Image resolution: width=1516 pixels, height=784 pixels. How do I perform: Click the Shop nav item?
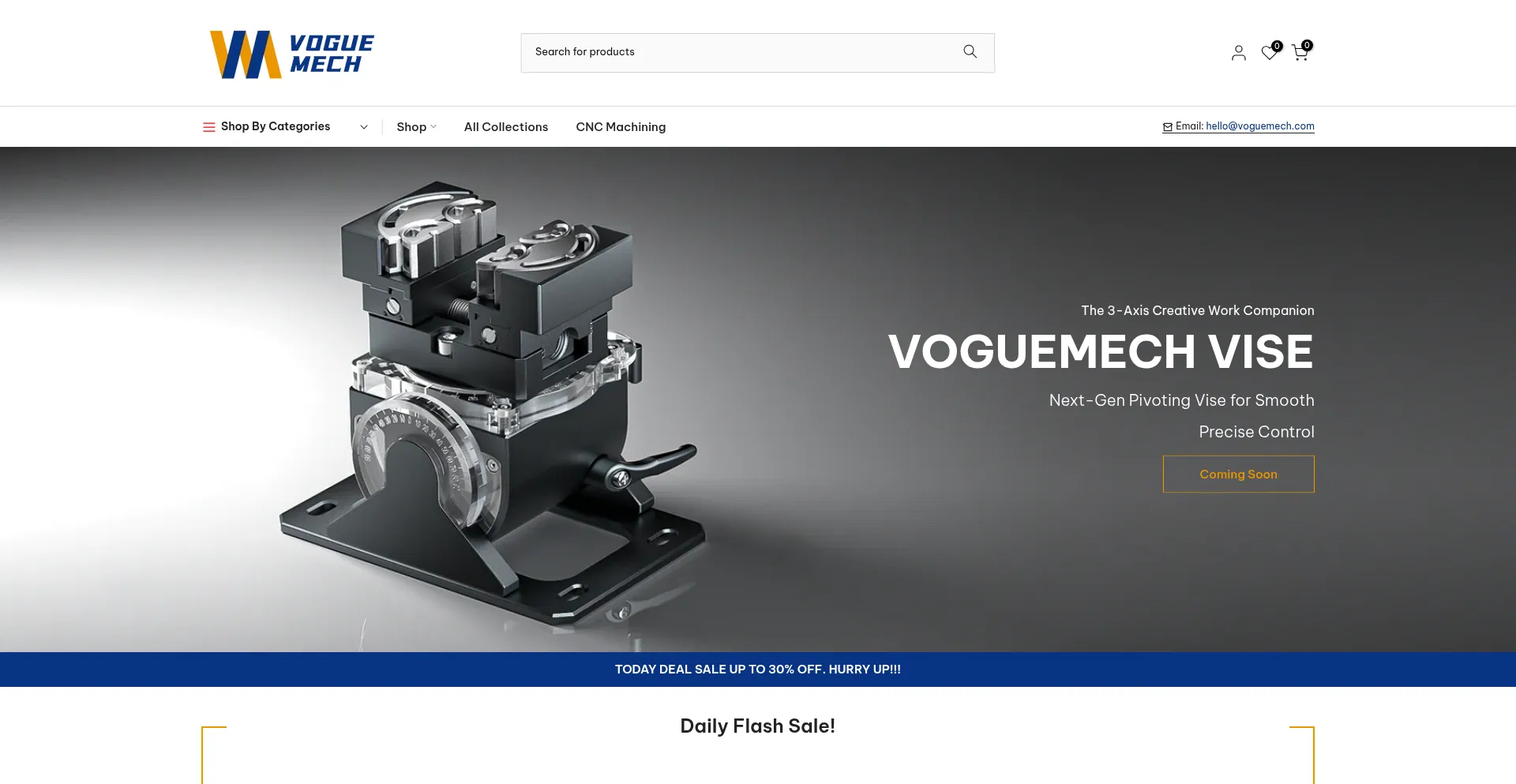411,127
